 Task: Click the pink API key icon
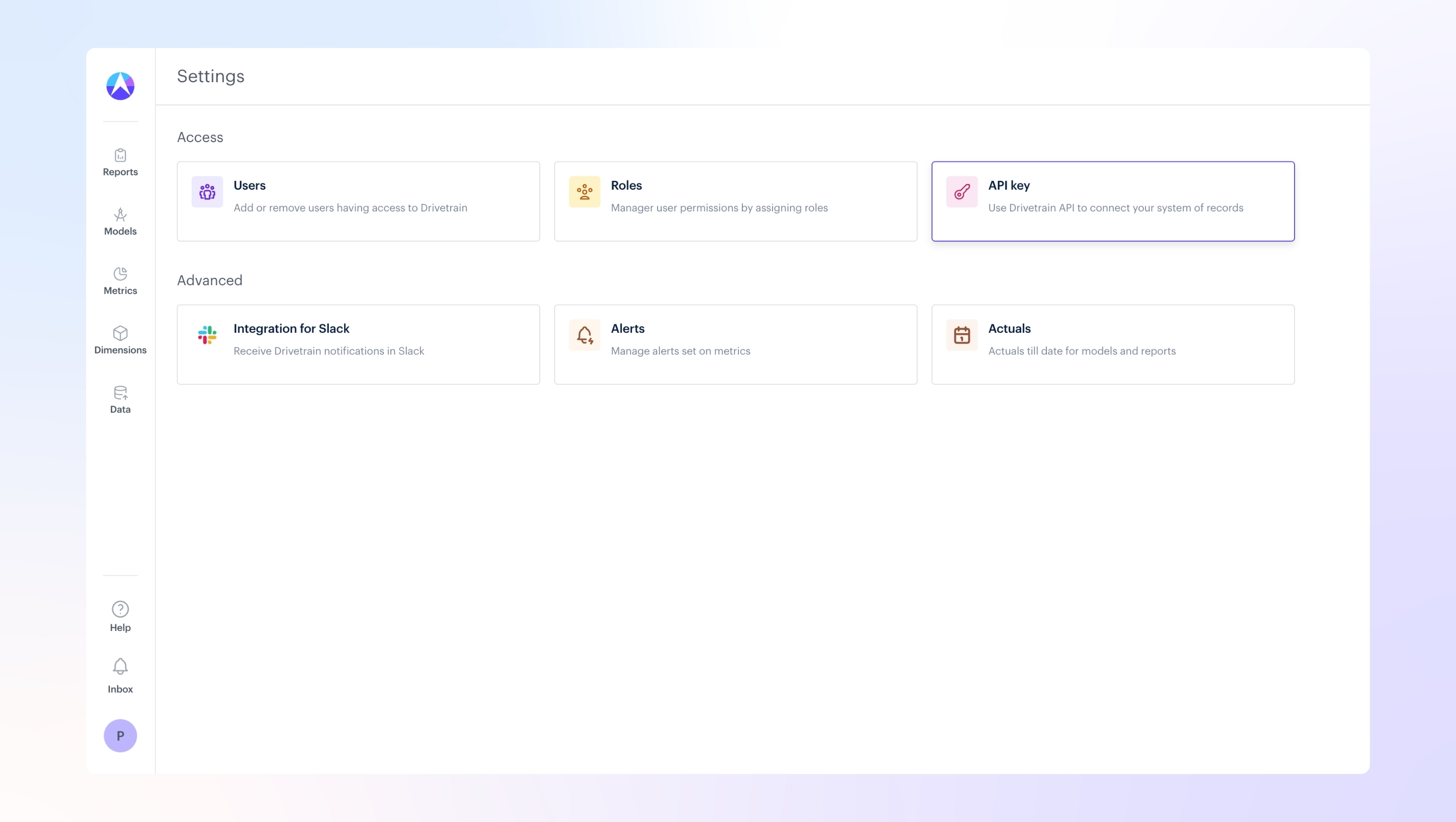(x=961, y=192)
